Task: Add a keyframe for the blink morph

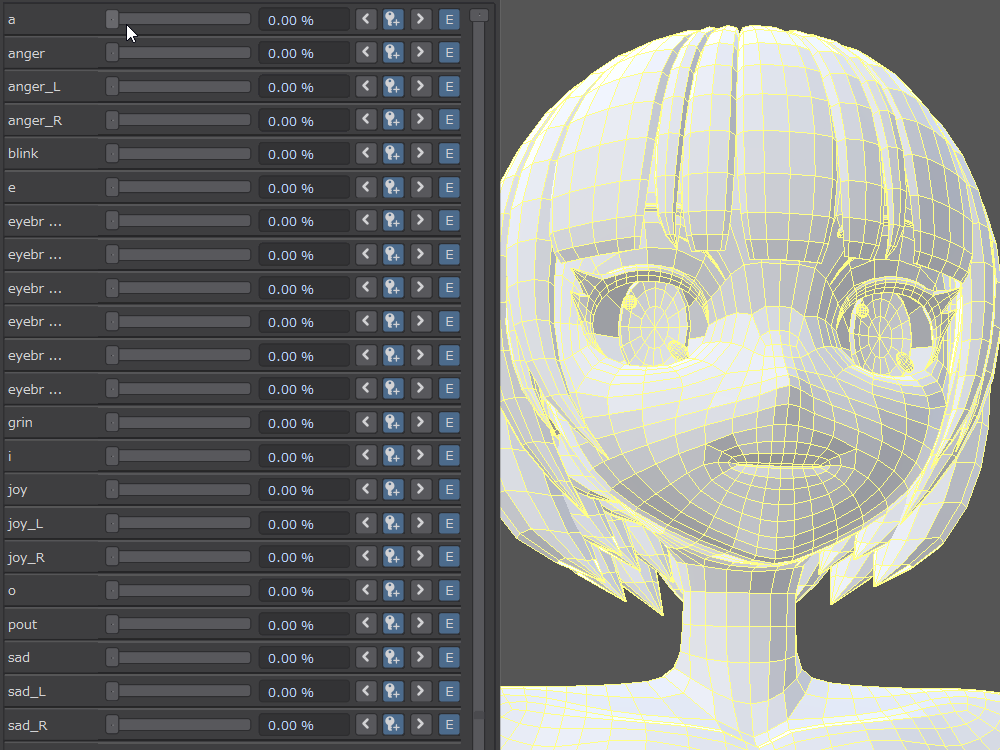Action: (393, 154)
